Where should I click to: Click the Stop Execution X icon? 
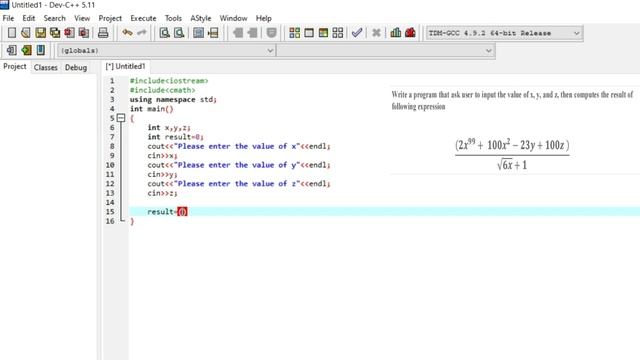(376, 33)
